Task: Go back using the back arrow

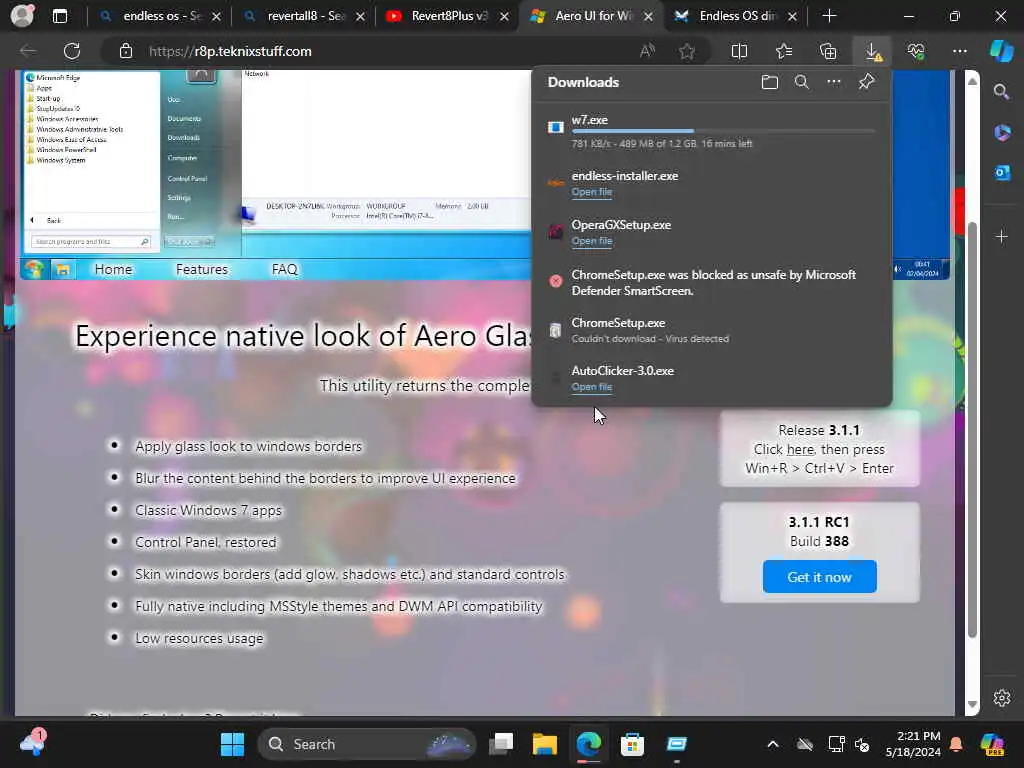Action: coord(28,51)
